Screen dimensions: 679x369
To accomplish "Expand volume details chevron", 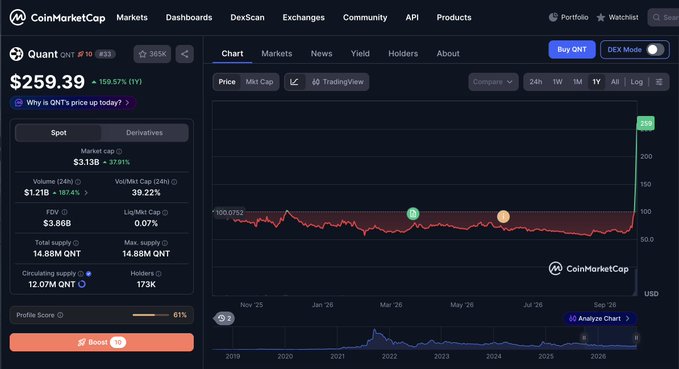I will point(86,193).
